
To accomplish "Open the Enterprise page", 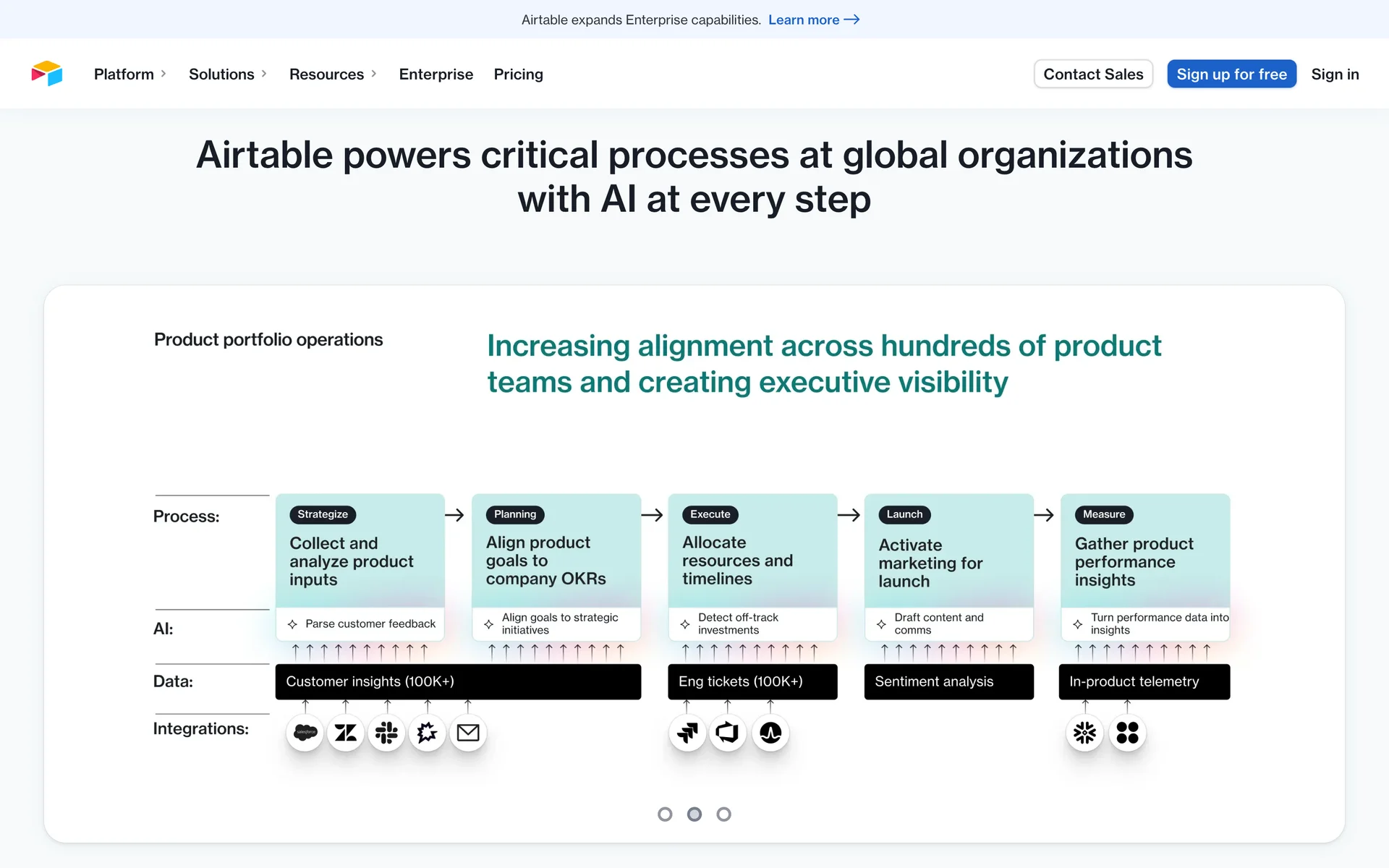I will click(x=436, y=74).
